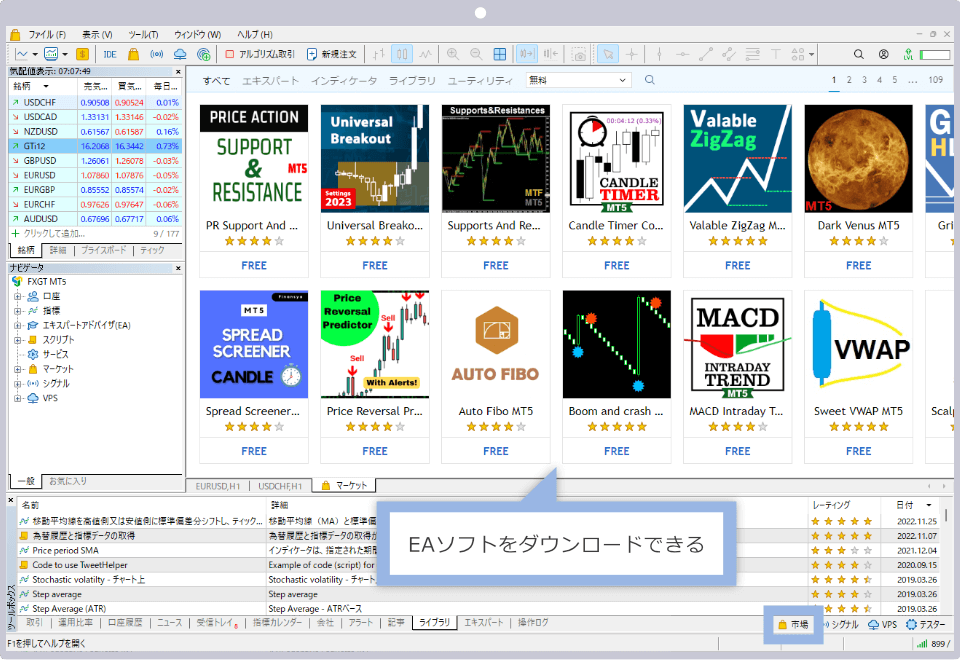Select the crosshair cursor mode
This screenshot has width=960, height=660.
coord(632,54)
